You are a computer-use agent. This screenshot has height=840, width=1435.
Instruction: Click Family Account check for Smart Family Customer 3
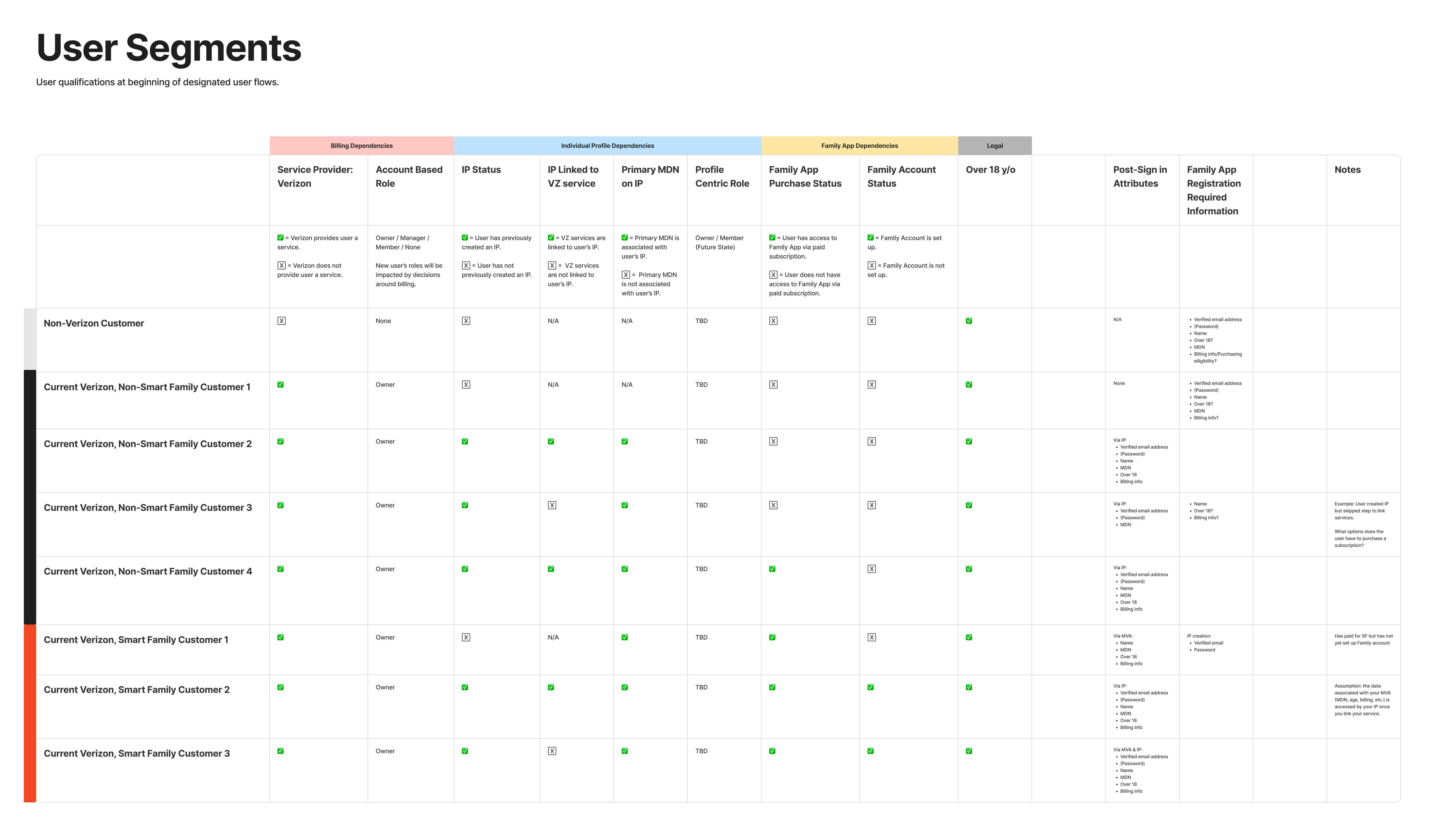871,751
